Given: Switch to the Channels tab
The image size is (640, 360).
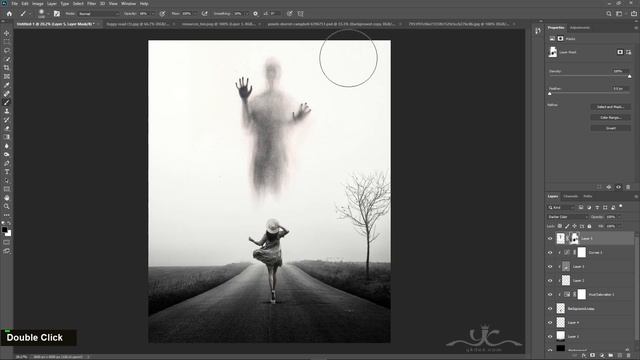Looking at the screenshot, I should 571,196.
